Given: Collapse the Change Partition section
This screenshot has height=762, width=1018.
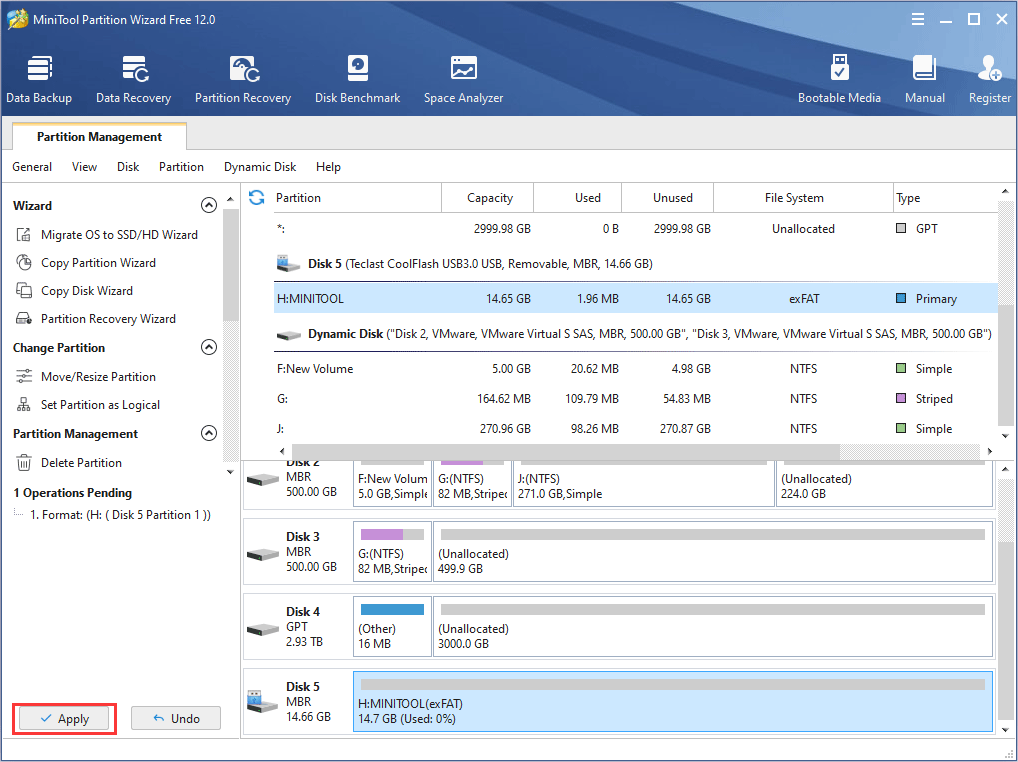Looking at the screenshot, I should click(208, 347).
